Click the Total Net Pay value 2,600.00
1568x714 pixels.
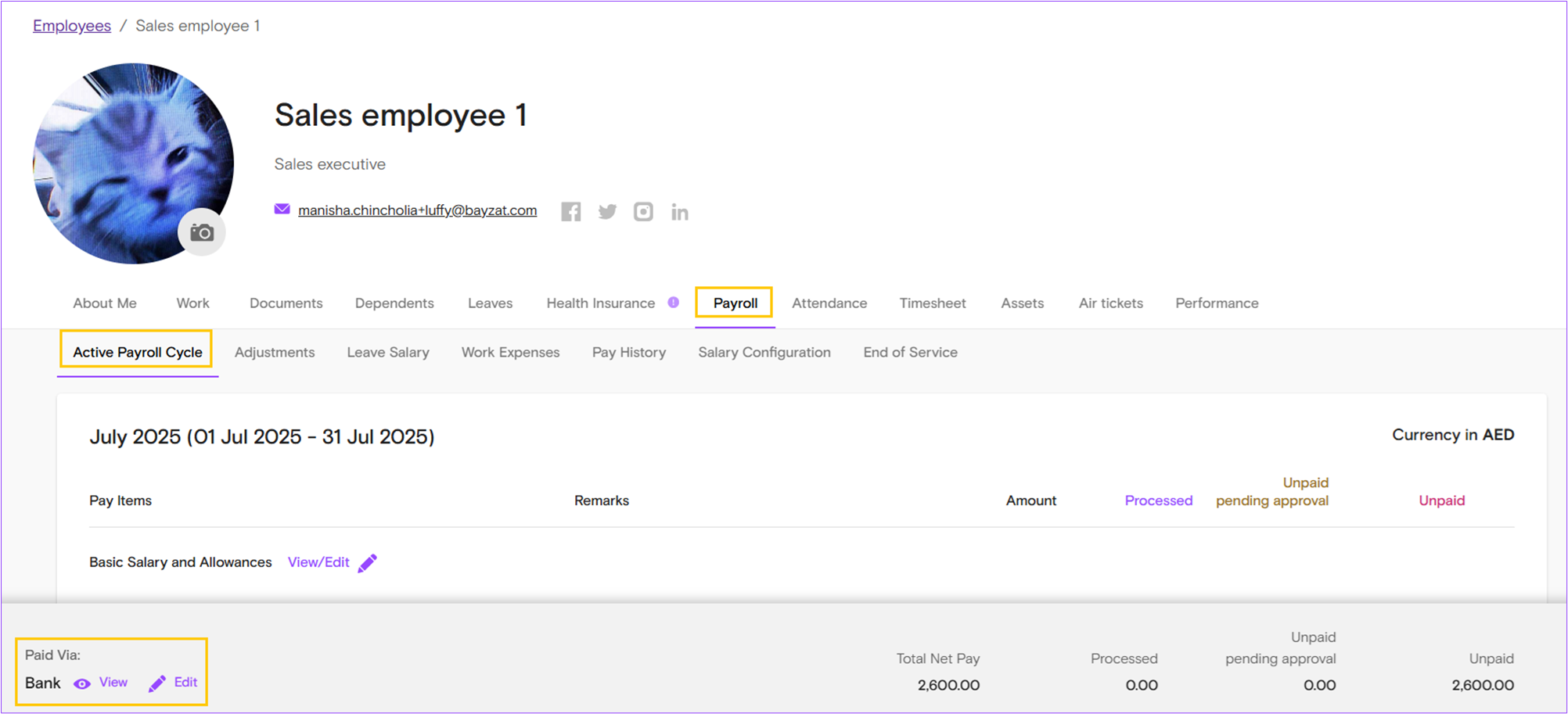tap(948, 685)
